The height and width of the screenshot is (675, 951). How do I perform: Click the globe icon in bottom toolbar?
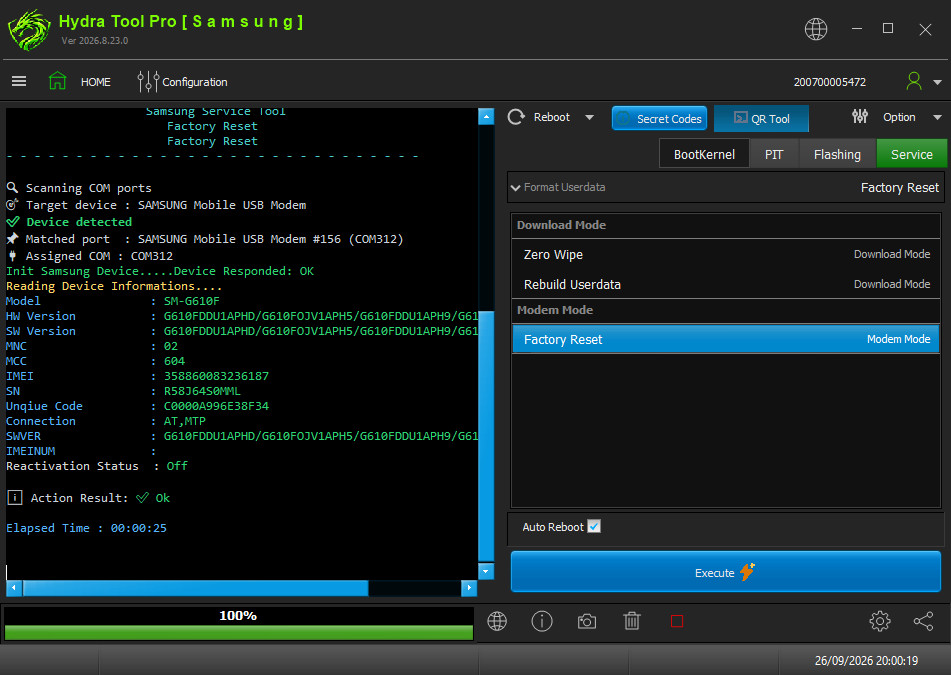point(497,621)
